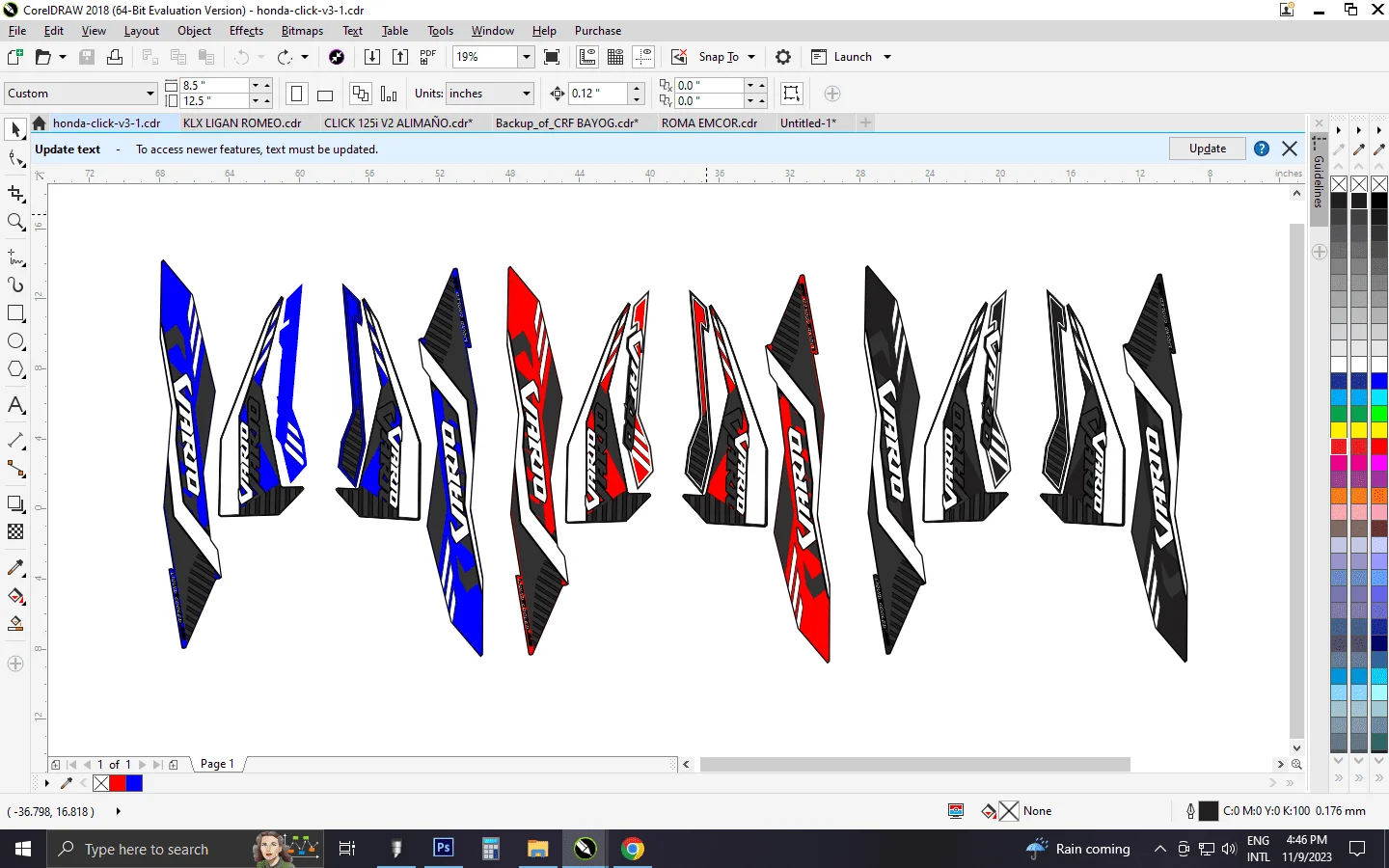Go to the Welcome Screen home tab
Image resolution: width=1389 pixels, height=868 pixels.
[40, 123]
